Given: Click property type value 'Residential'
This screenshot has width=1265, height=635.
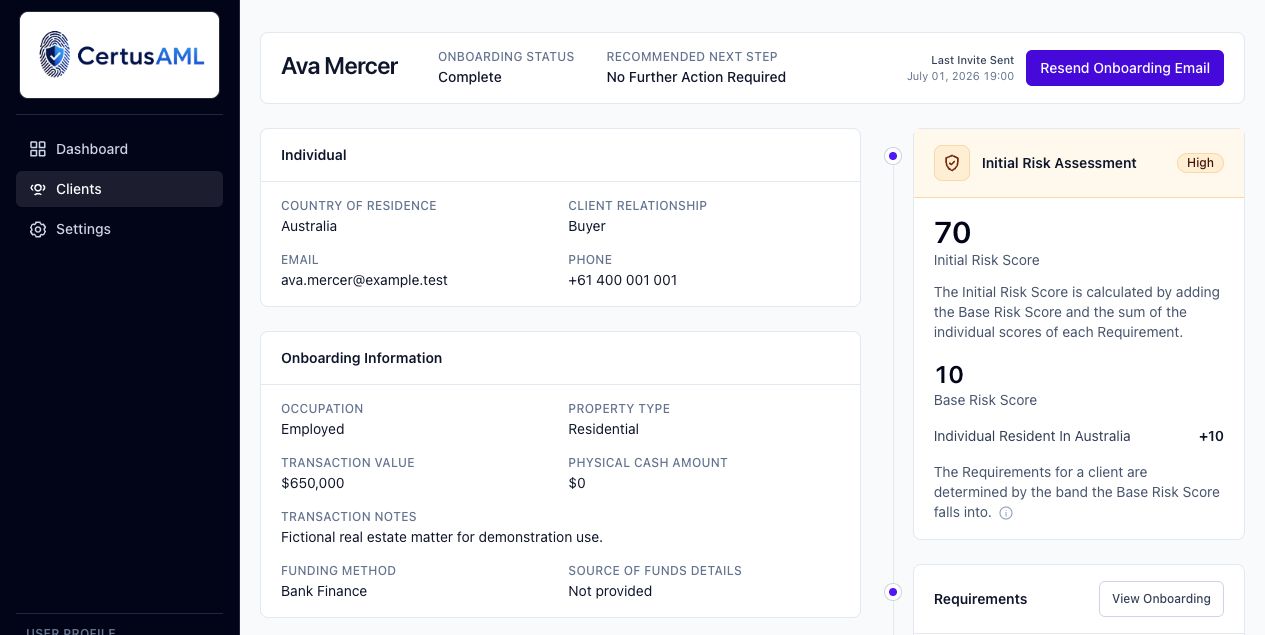Looking at the screenshot, I should tap(603, 429).
